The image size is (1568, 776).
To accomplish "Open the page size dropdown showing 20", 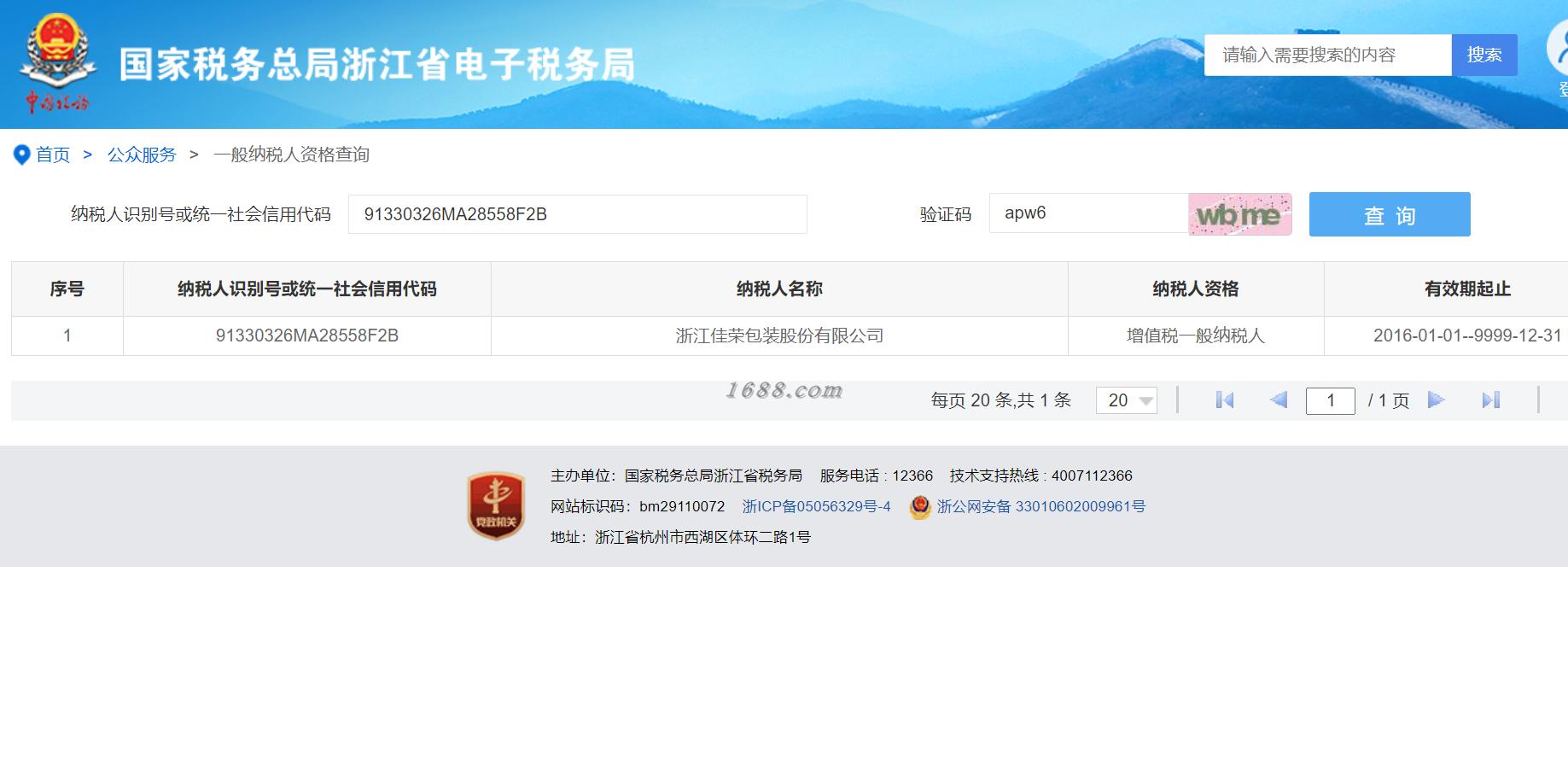I will coord(1127,400).
